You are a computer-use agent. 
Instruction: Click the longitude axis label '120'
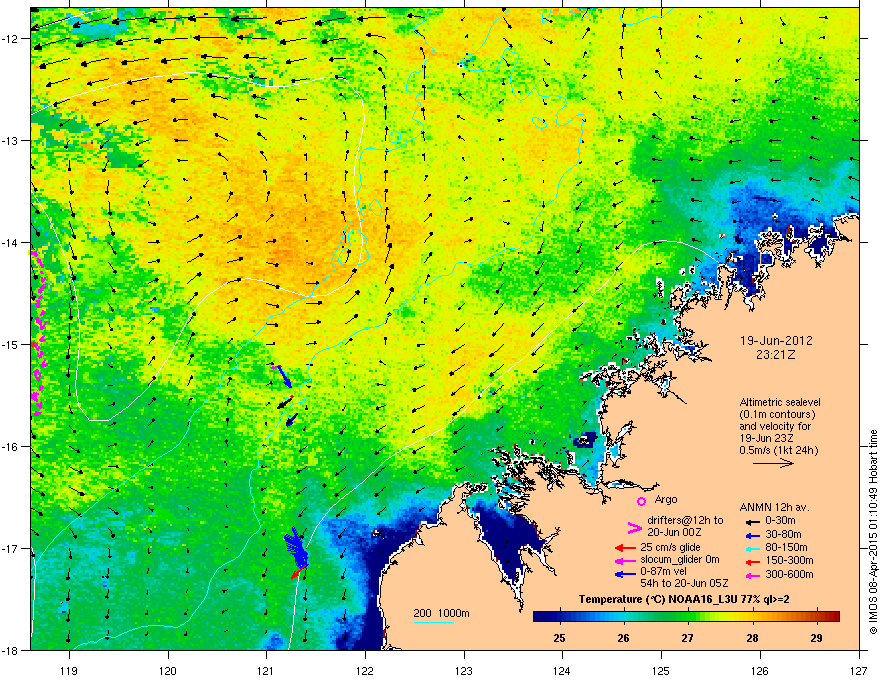(168, 670)
